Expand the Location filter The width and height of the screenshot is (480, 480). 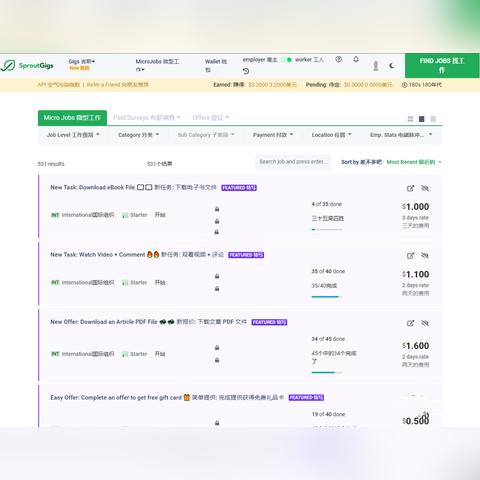[332, 135]
